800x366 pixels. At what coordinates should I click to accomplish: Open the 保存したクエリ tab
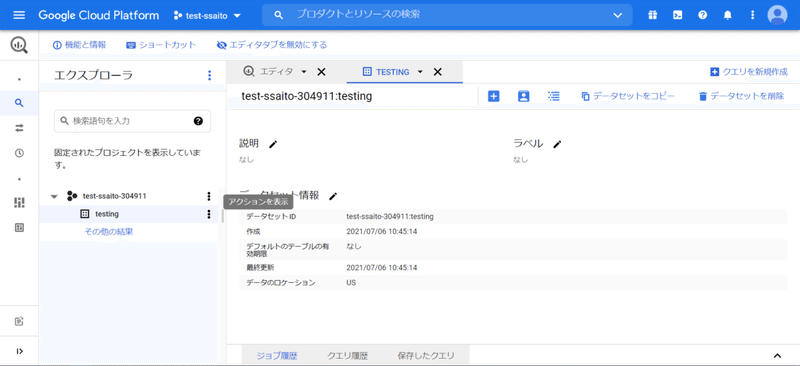tap(426, 356)
